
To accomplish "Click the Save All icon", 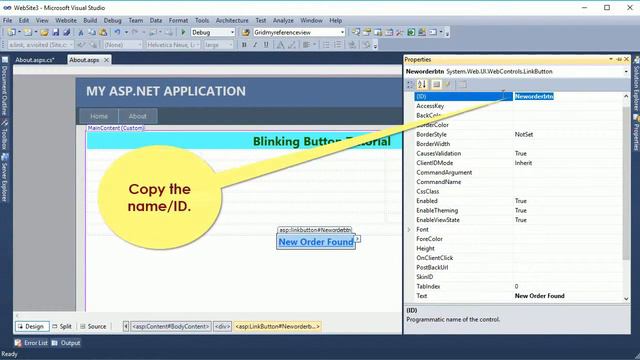I will coord(67,32).
